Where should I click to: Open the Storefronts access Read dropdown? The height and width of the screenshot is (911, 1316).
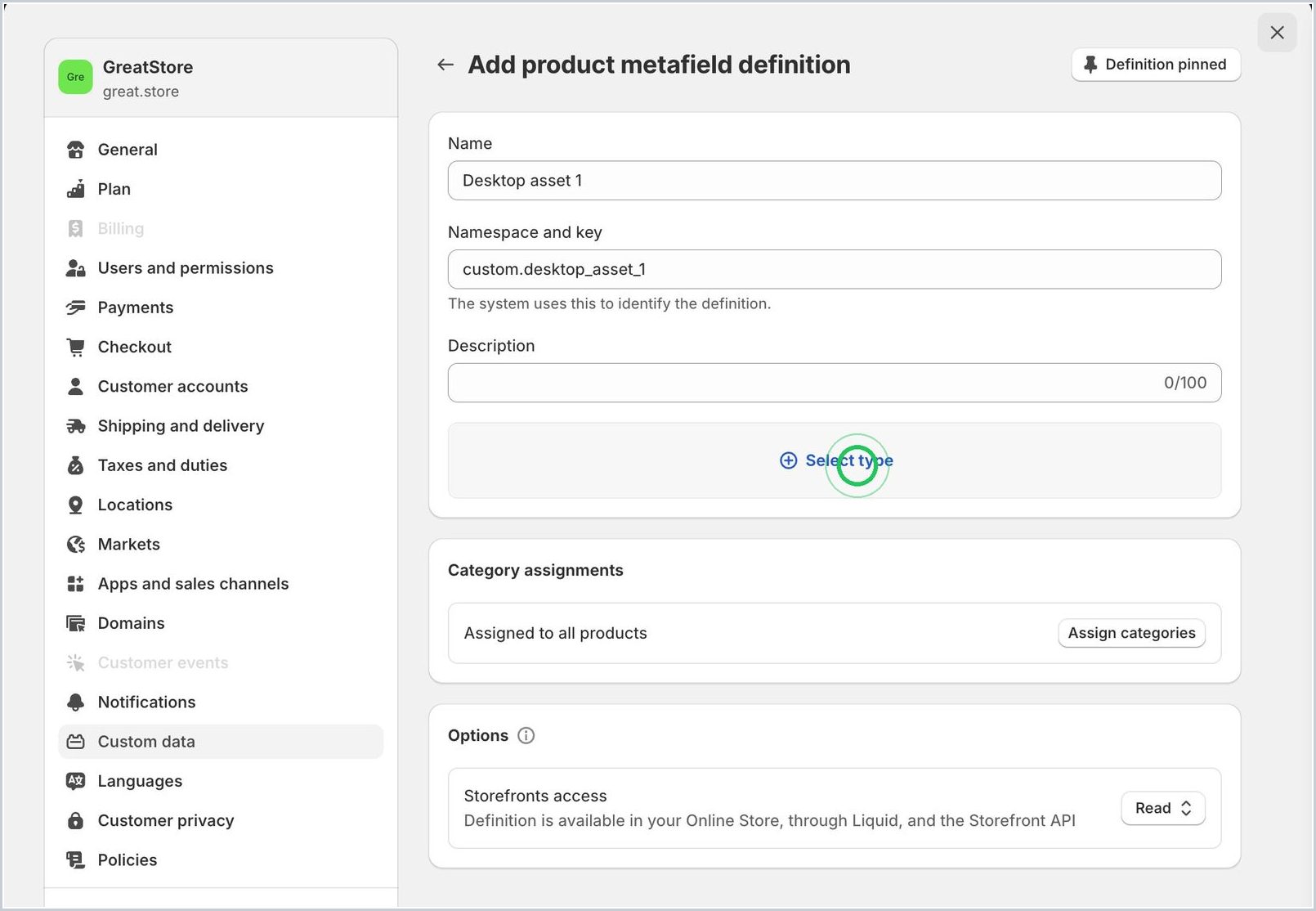point(1162,808)
